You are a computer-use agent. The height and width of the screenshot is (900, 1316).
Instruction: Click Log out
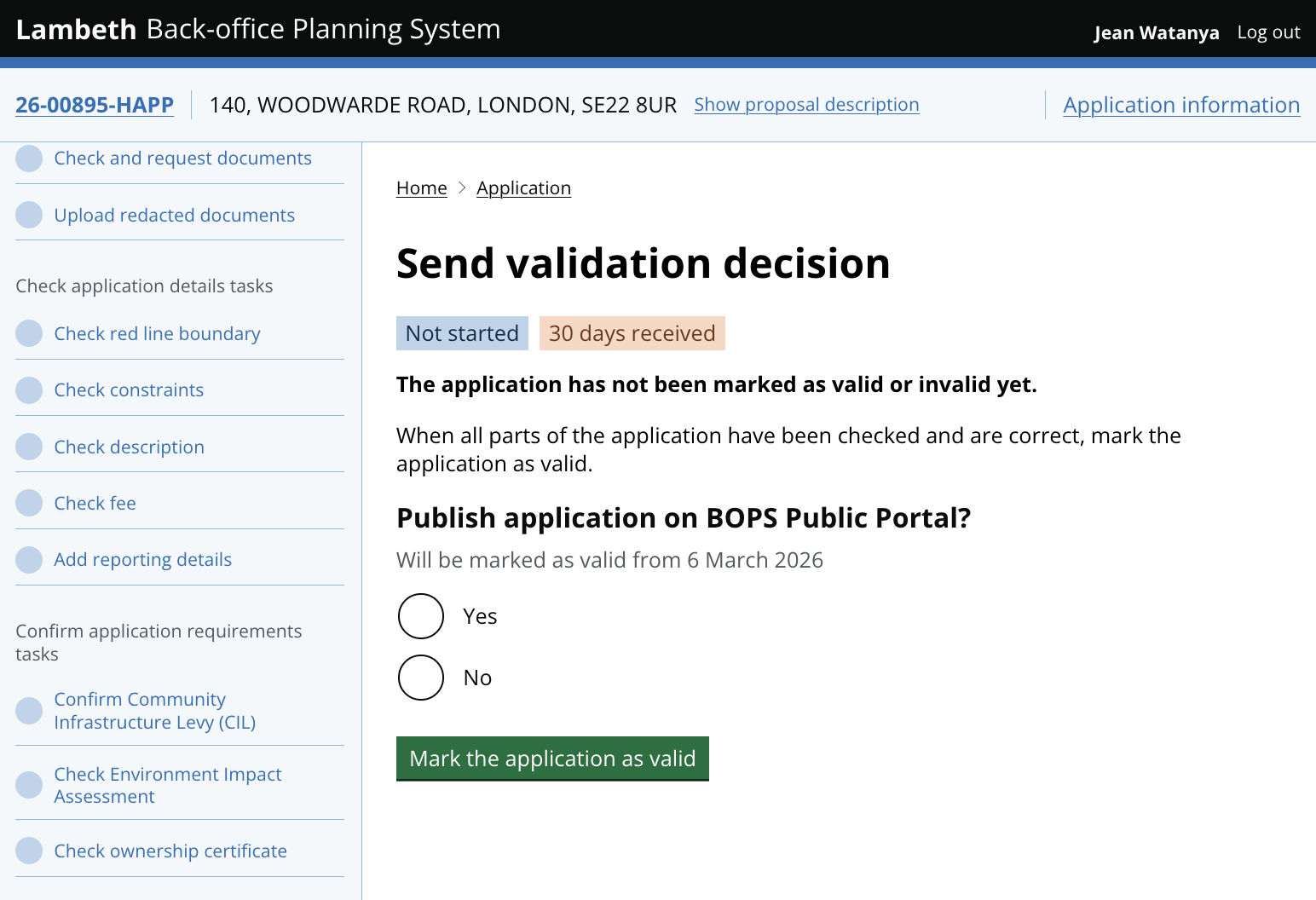1268,32
